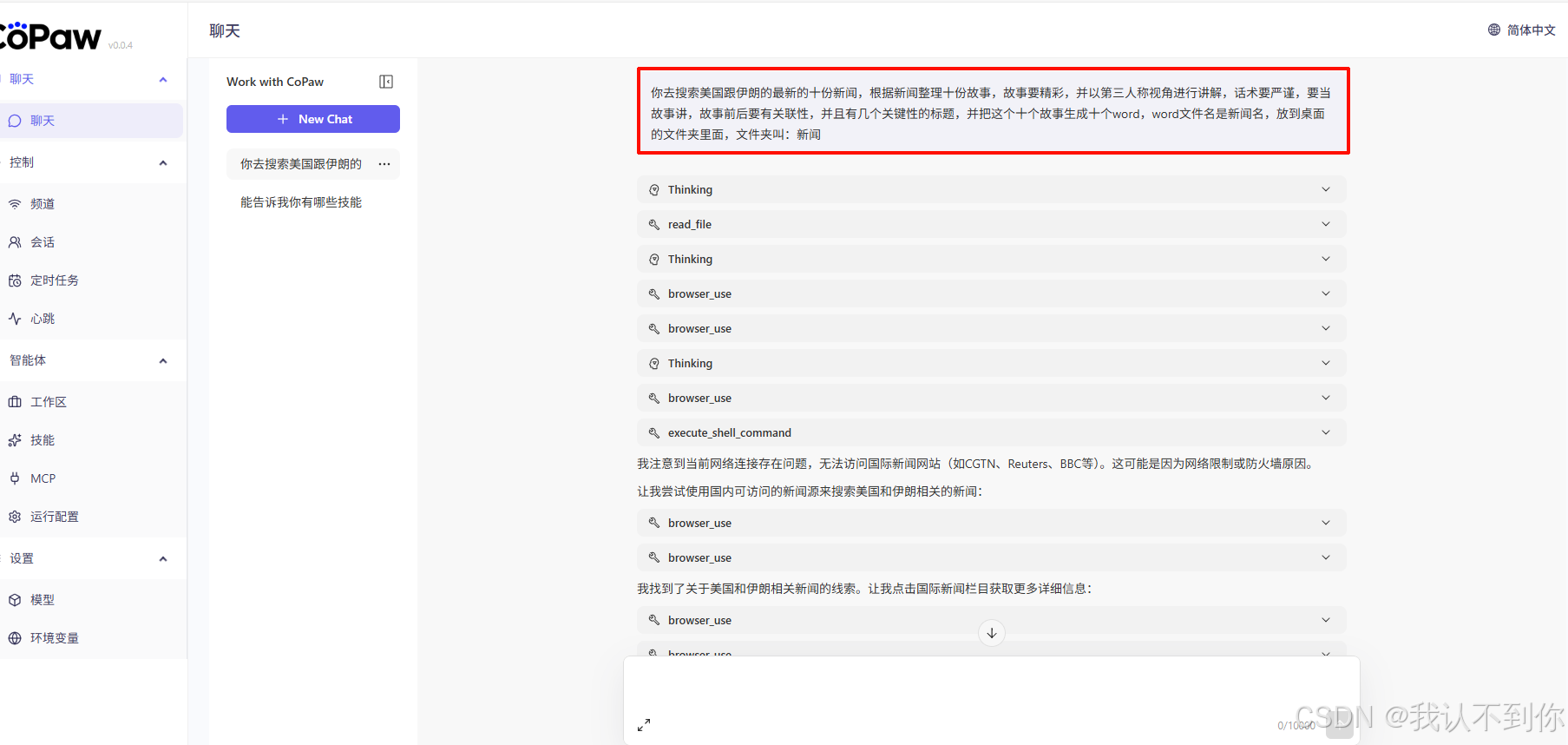
Task: Click the gear icon beside 运行配置
Action: point(15,517)
